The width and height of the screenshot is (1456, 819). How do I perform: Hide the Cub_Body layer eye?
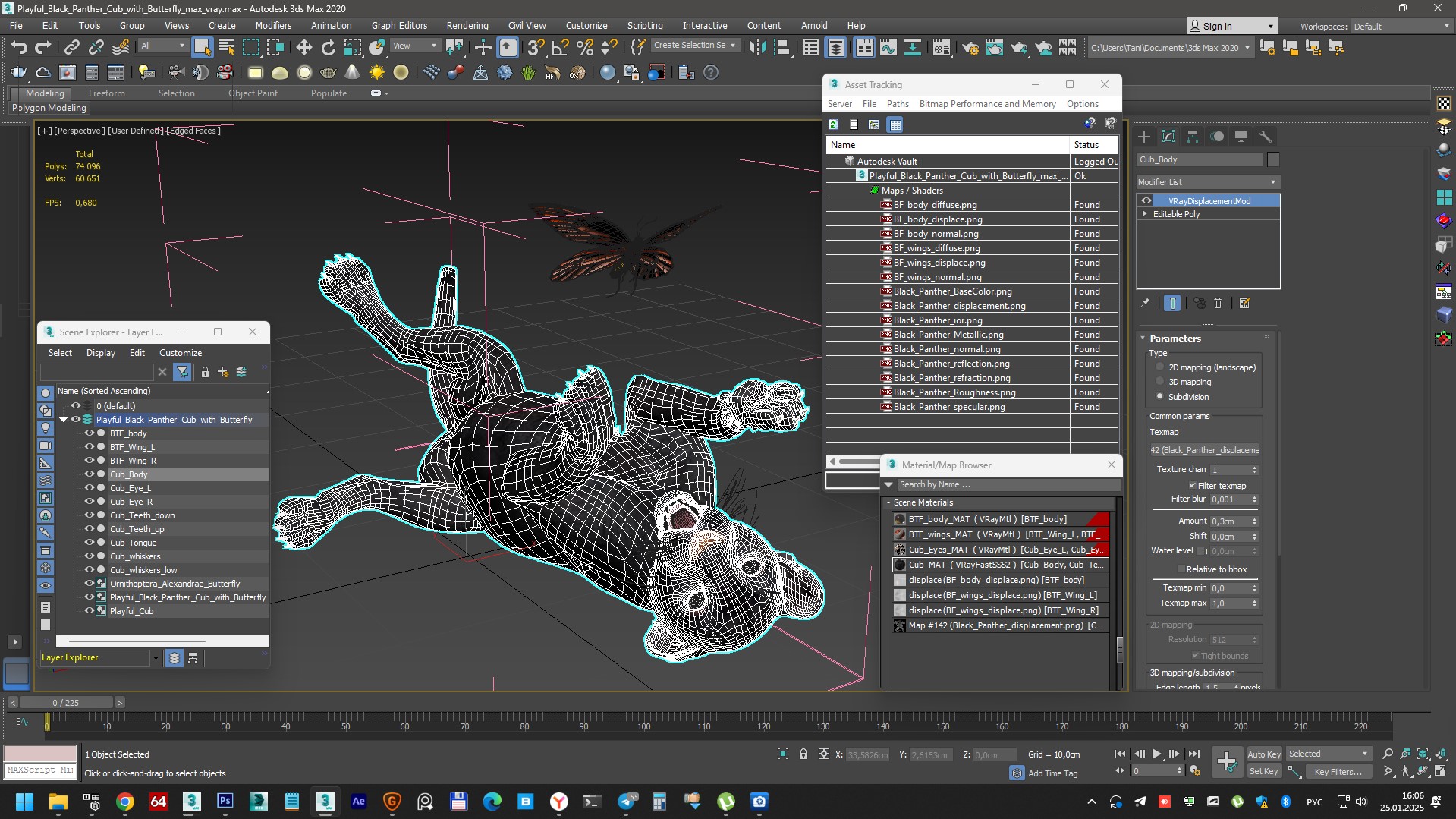pyautogui.click(x=89, y=474)
